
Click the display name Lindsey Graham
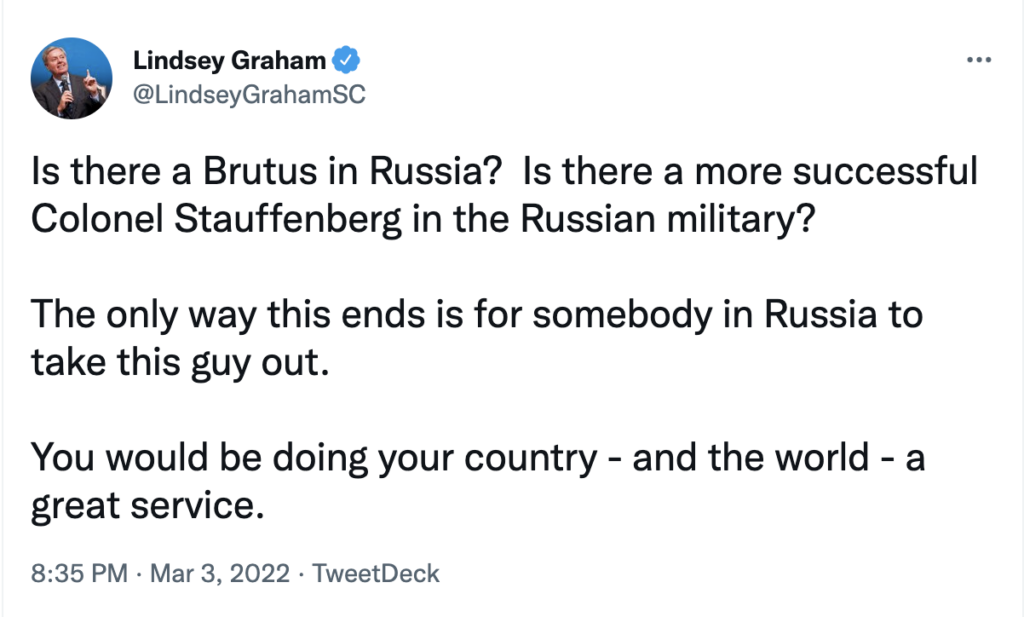pos(229,61)
